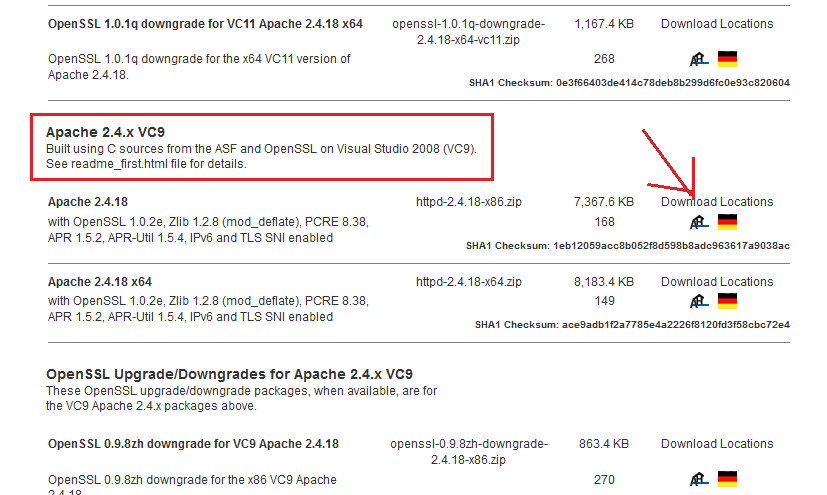Open Download Locations for Apache 2.4.18 x86
Viewport: 827px width, 495px height.
pyautogui.click(x=717, y=202)
